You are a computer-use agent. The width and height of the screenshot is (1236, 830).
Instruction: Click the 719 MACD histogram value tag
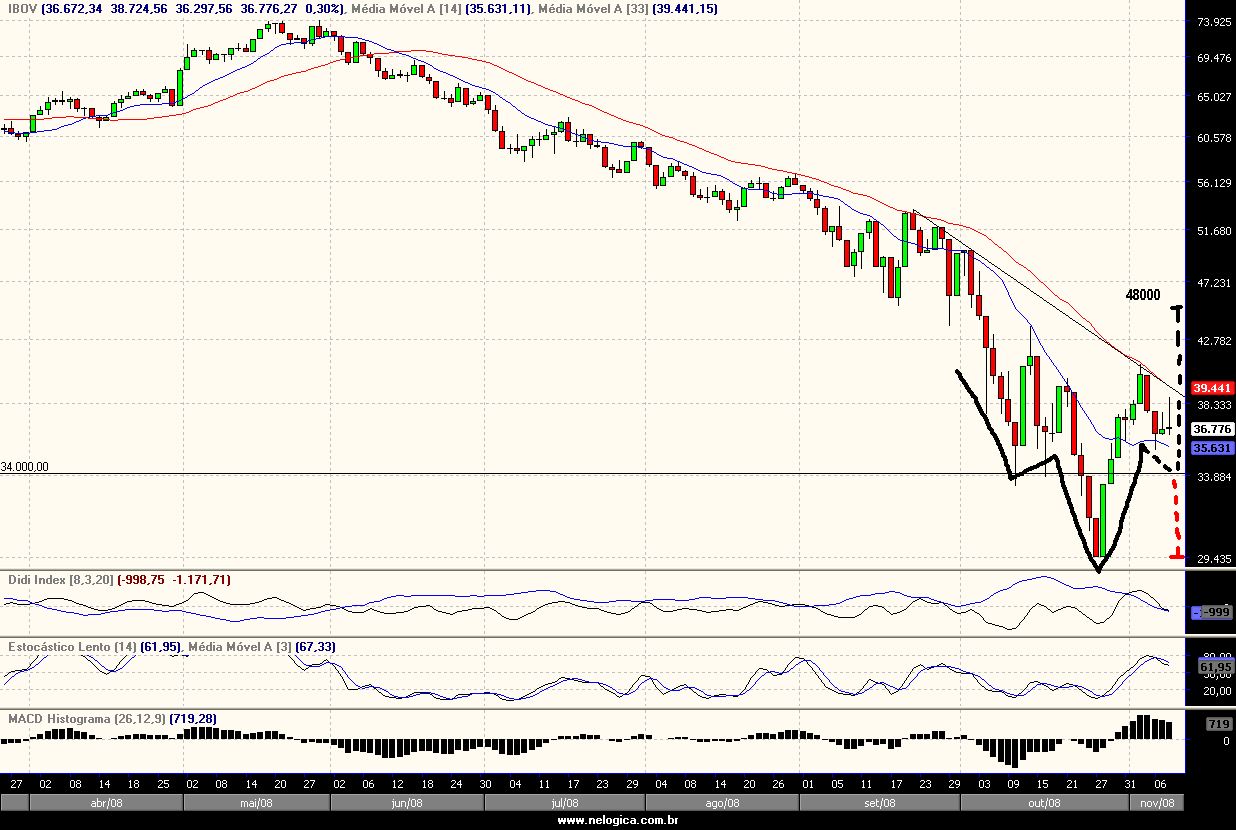point(1219,724)
